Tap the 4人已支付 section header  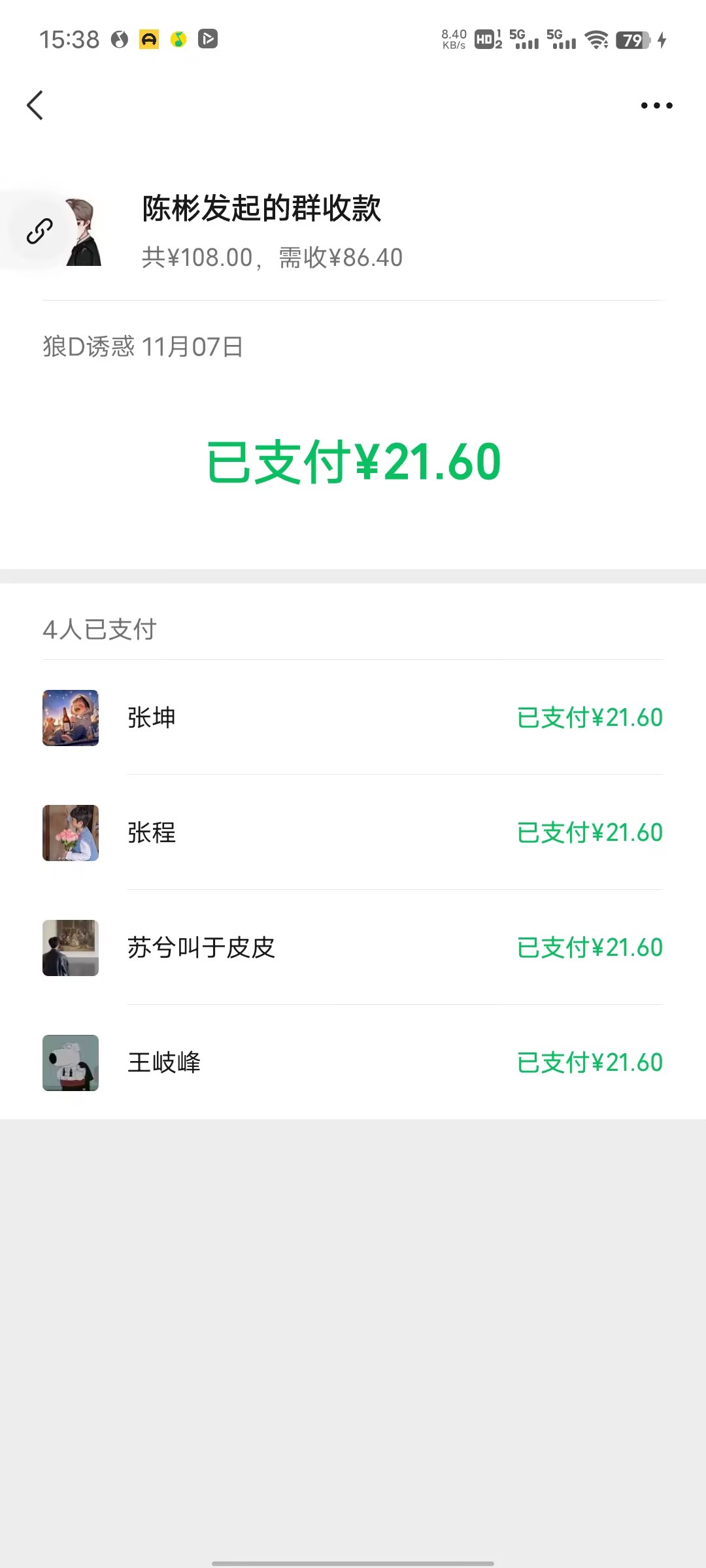[99, 630]
